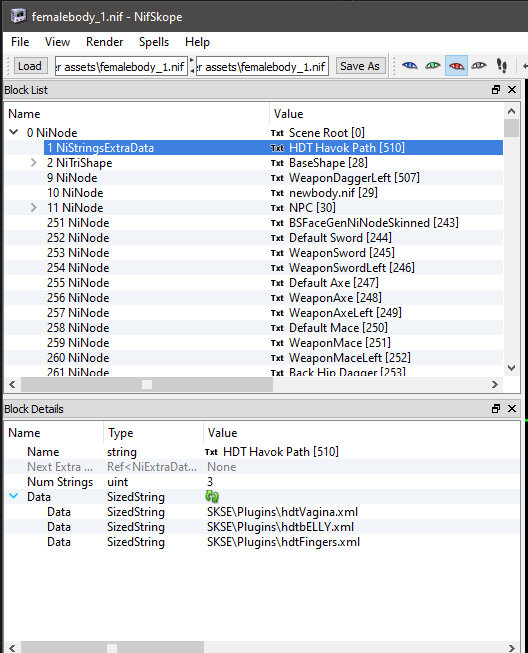
Task: Toggle the gray eye view icon
Action: (479, 66)
